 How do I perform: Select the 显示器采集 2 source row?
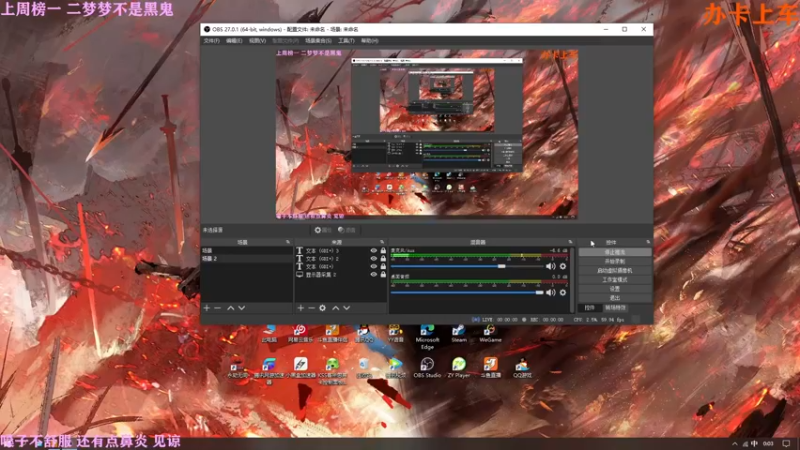tap(341, 274)
